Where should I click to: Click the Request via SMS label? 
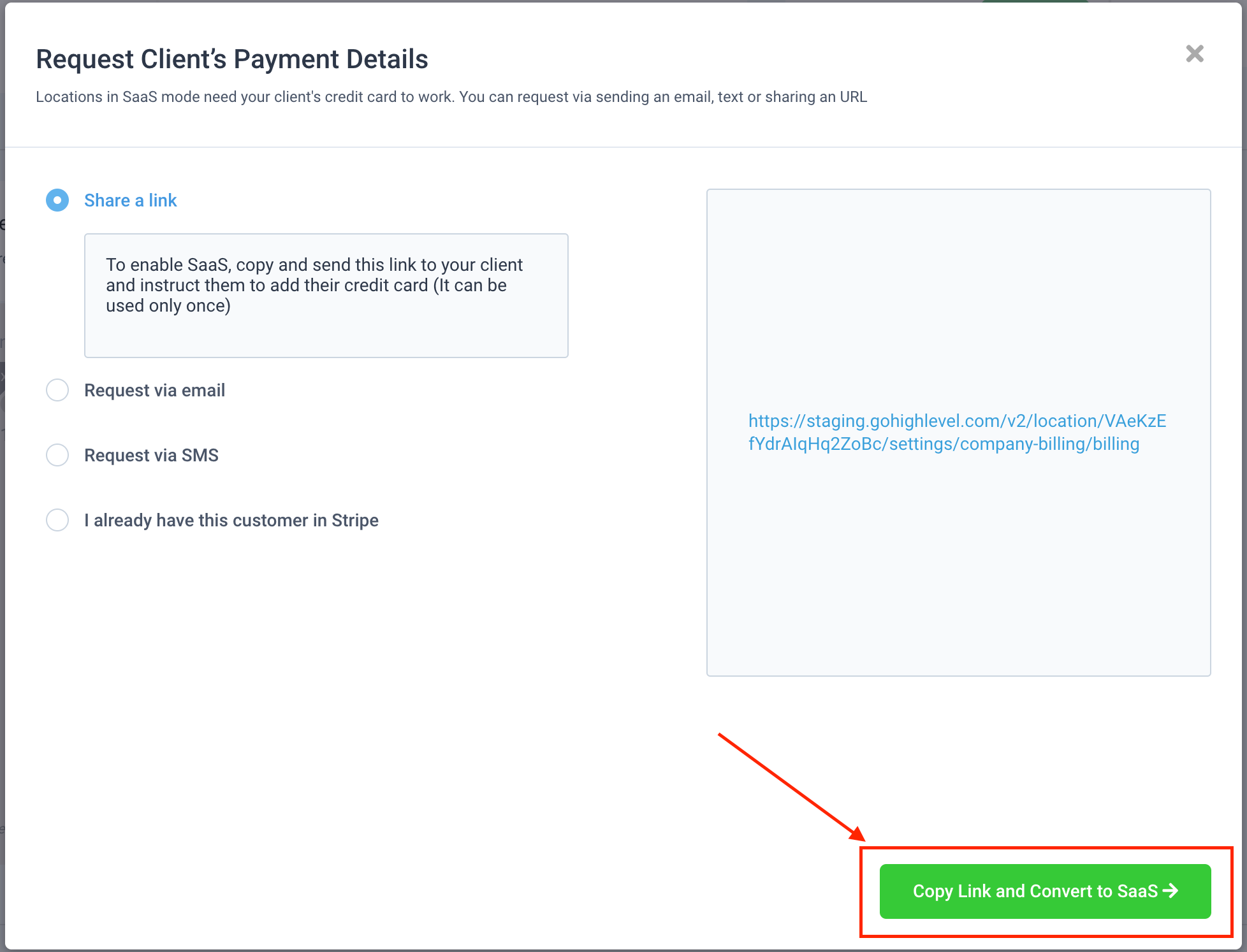point(151,455)
